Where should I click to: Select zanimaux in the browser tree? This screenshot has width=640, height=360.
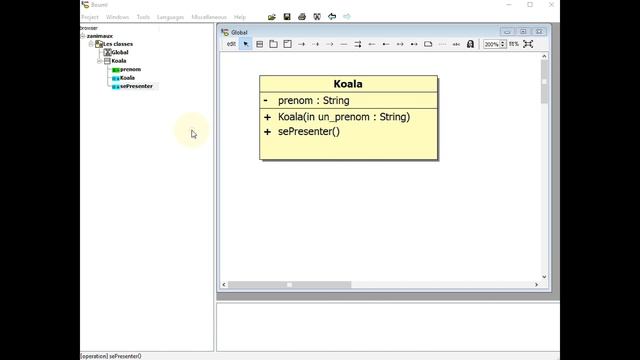coord(100,36)
